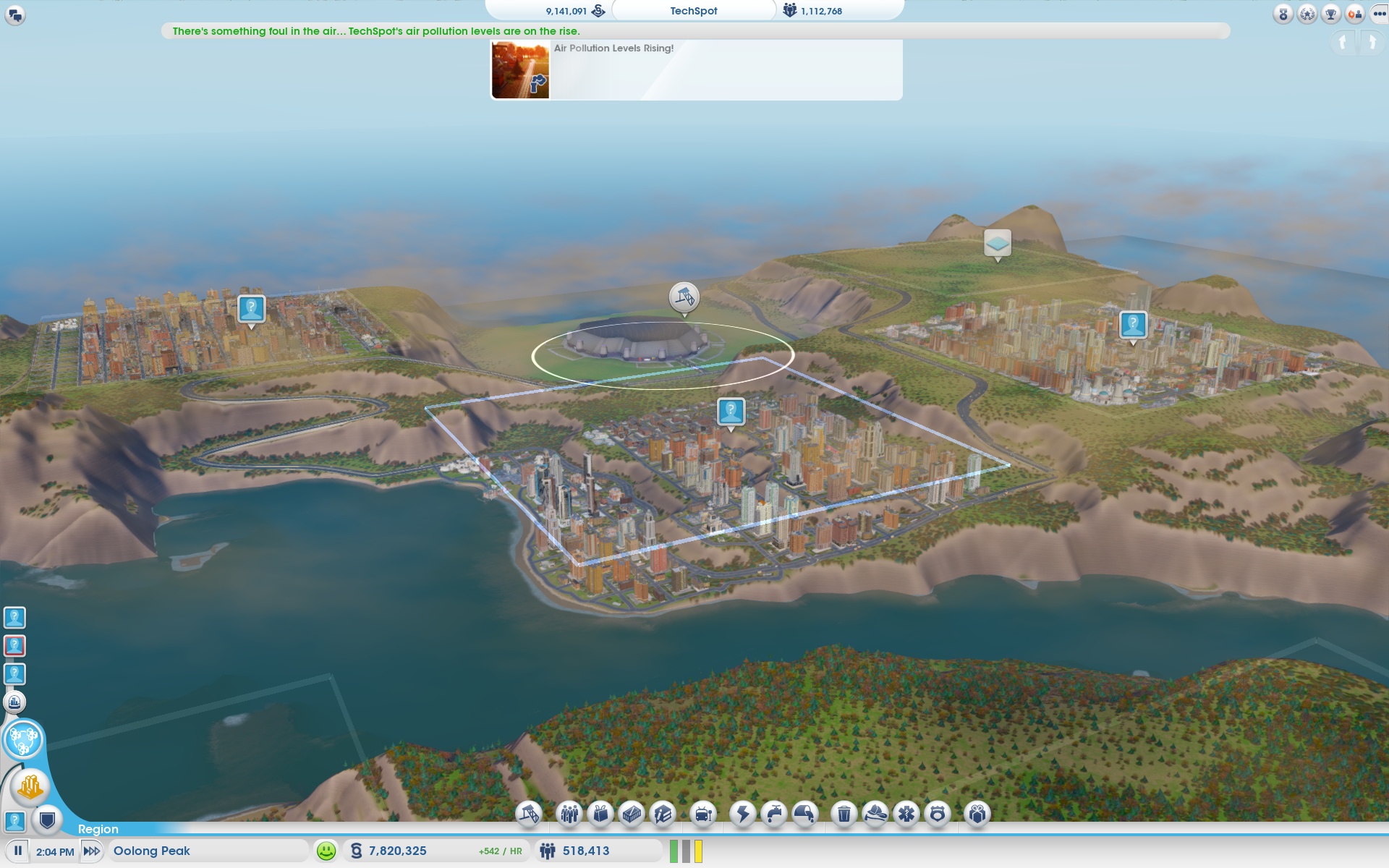The height and width of the screenshot is (868, 1389).
Task: Select red-bordered mayor portrait in sidebar
Action: pyautogui.click(x=14, y=646)
